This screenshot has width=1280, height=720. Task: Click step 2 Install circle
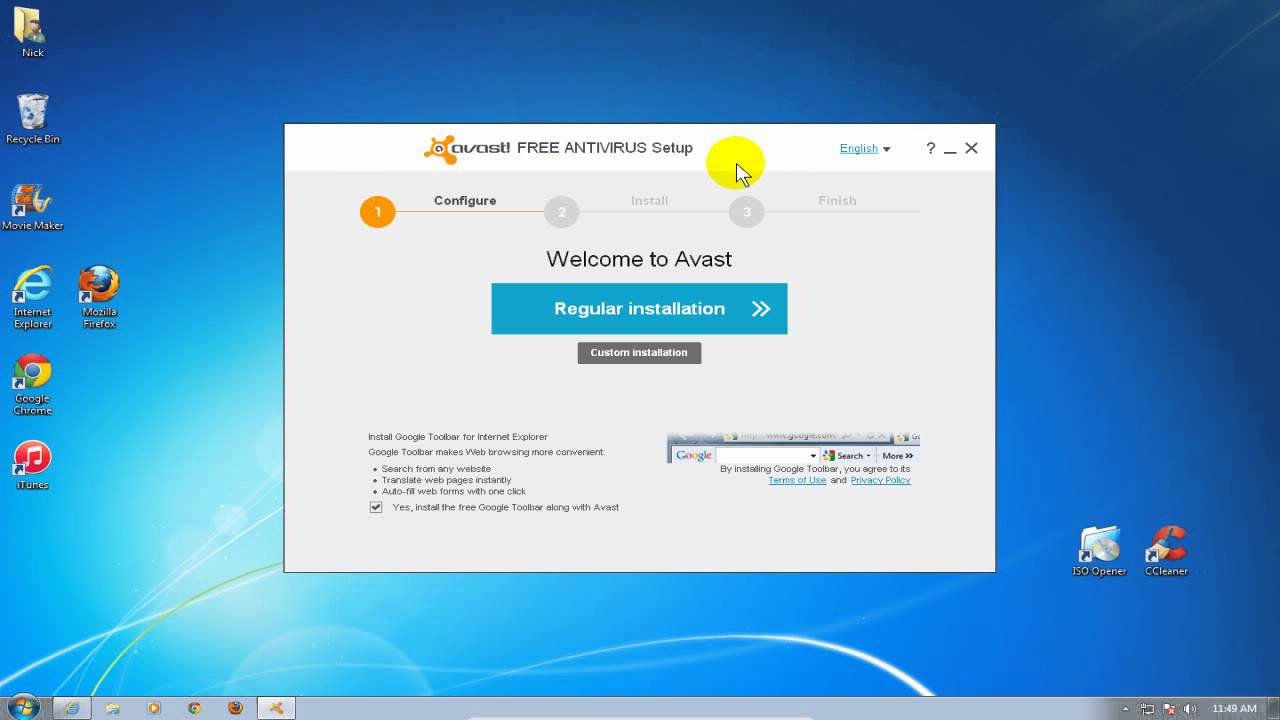(x=562, y=211)
